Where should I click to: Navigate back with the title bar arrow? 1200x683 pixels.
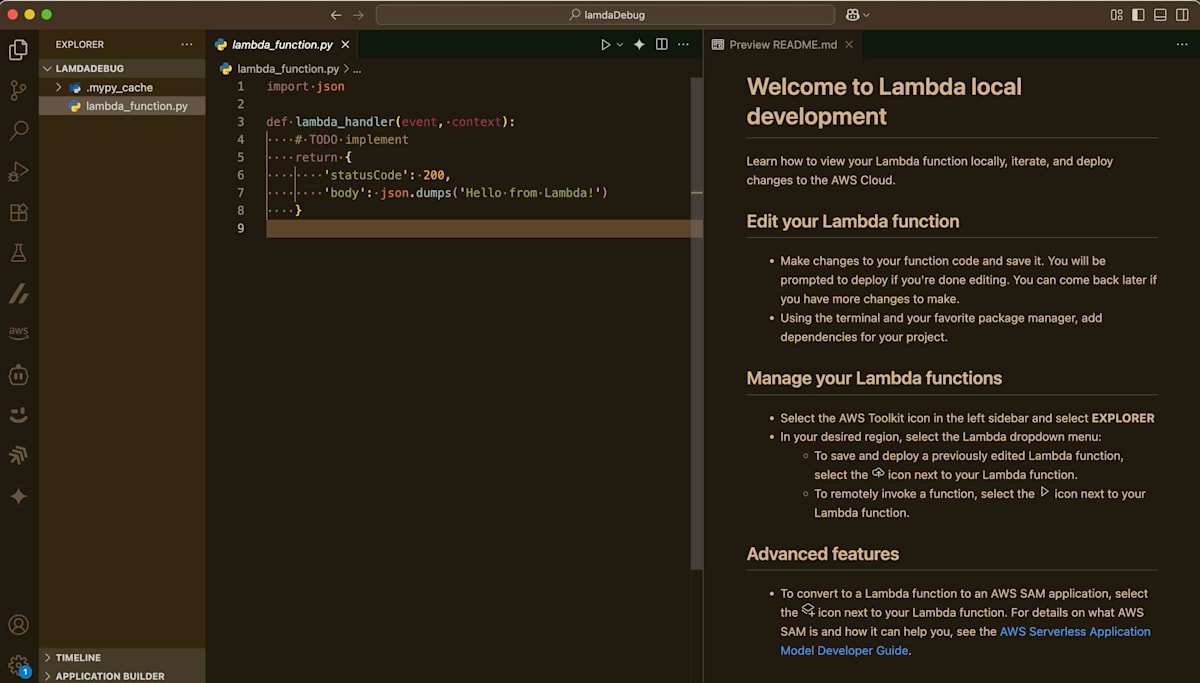(x=336, y=15)
